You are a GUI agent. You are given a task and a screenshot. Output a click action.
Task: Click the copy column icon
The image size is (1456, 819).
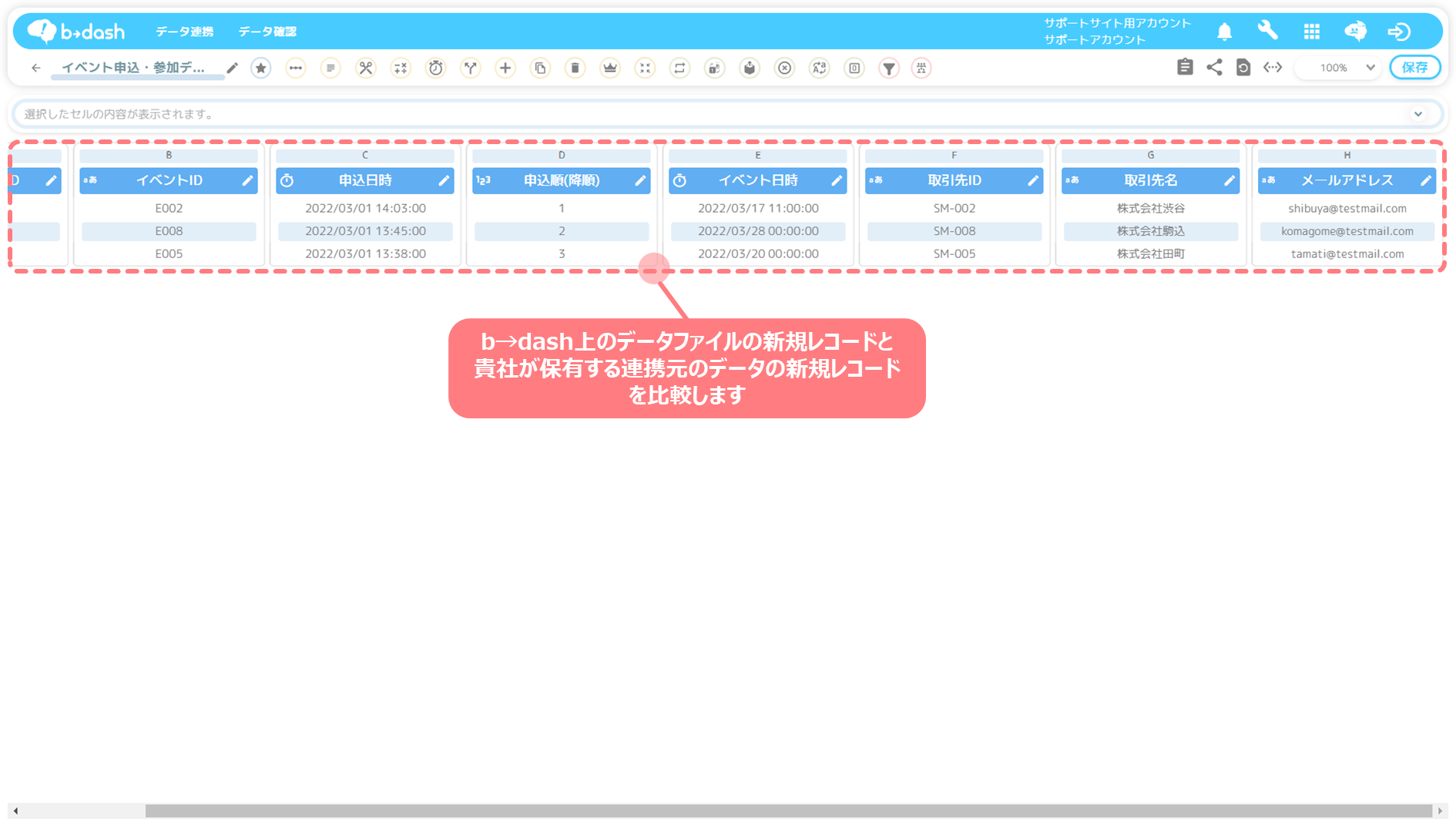coord(541,68)
